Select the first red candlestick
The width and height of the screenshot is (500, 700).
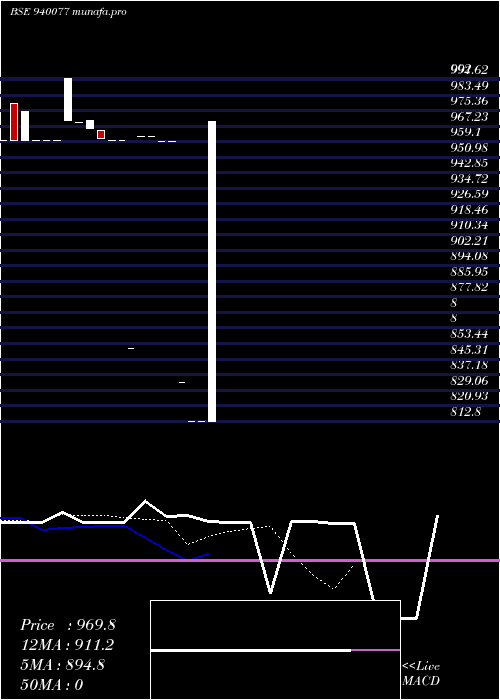(14, 122)
